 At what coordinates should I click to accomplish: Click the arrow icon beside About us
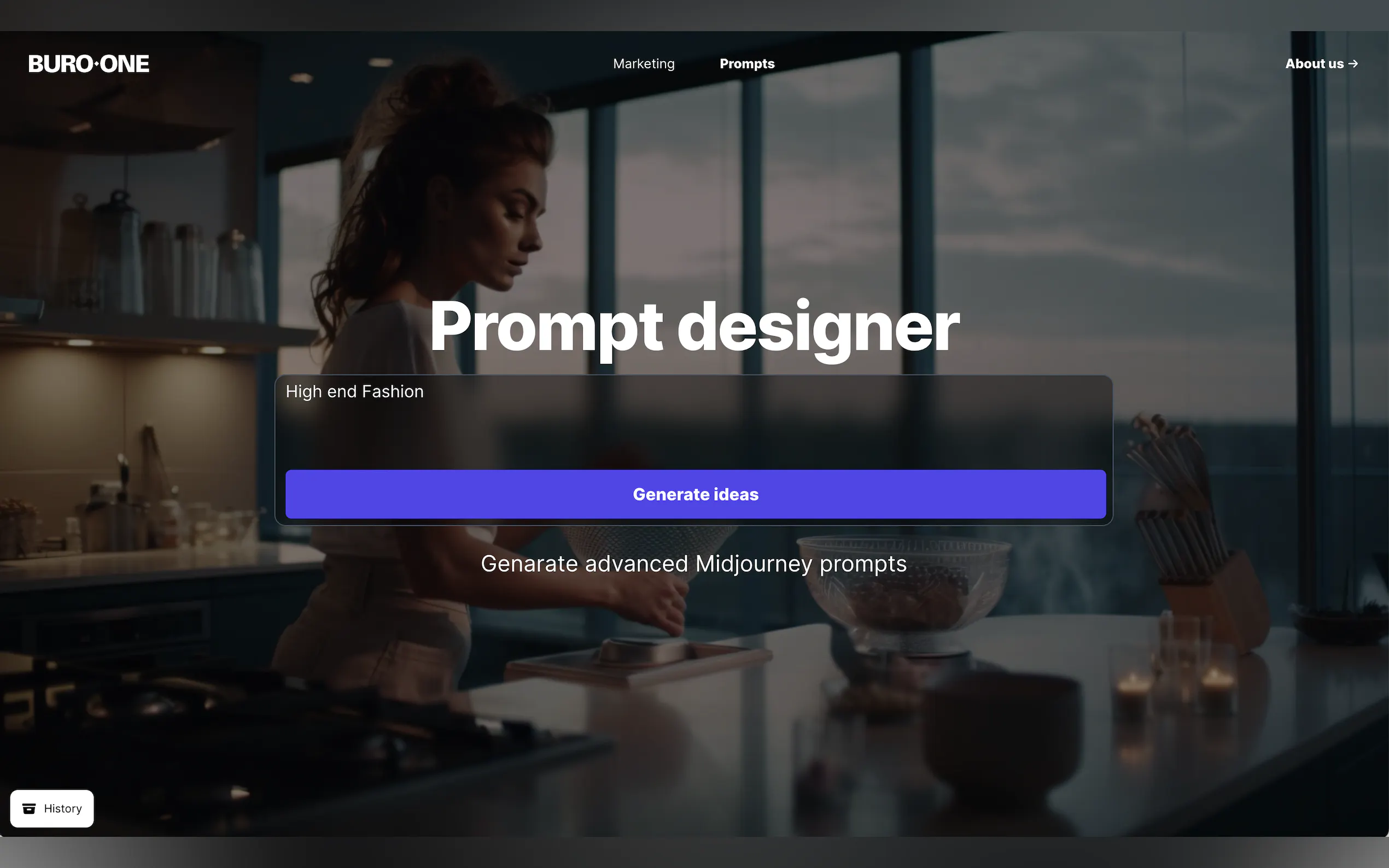[x=1353, y=64]
